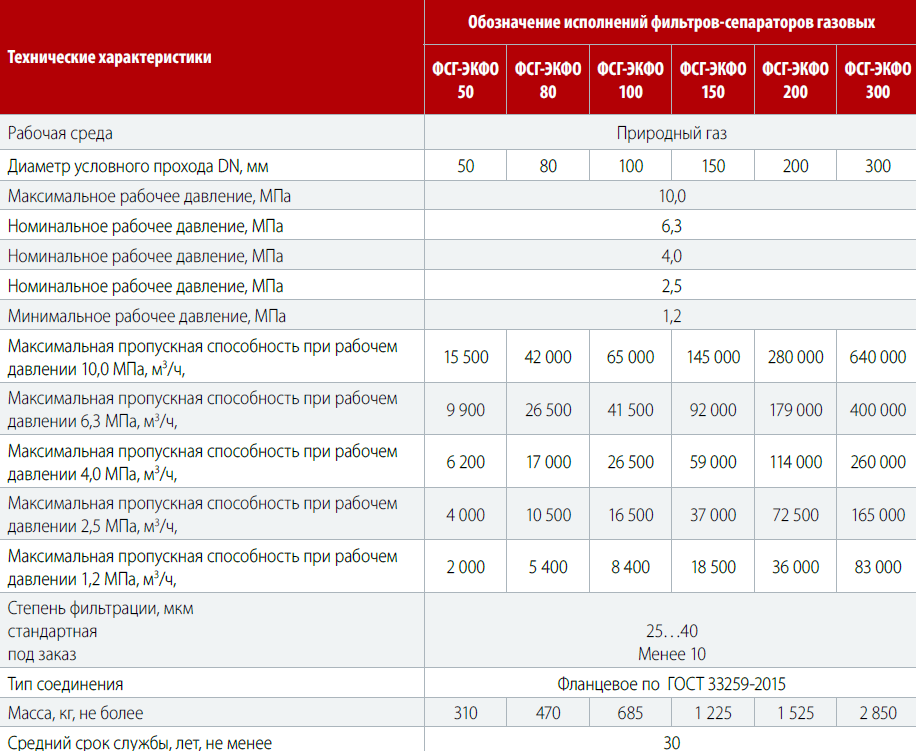916x751 pixels.
Task: Select column header ФСГ-ЭКФО 300
Action: 877,80
